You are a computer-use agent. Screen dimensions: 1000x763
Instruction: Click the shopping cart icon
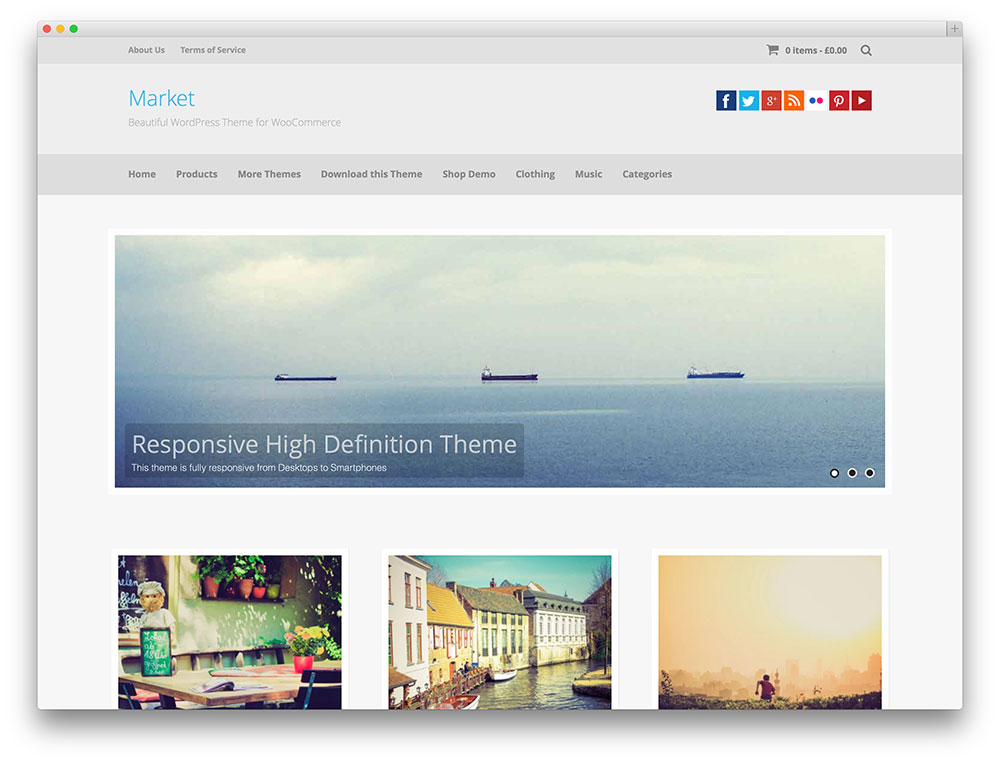click(772, 50)
